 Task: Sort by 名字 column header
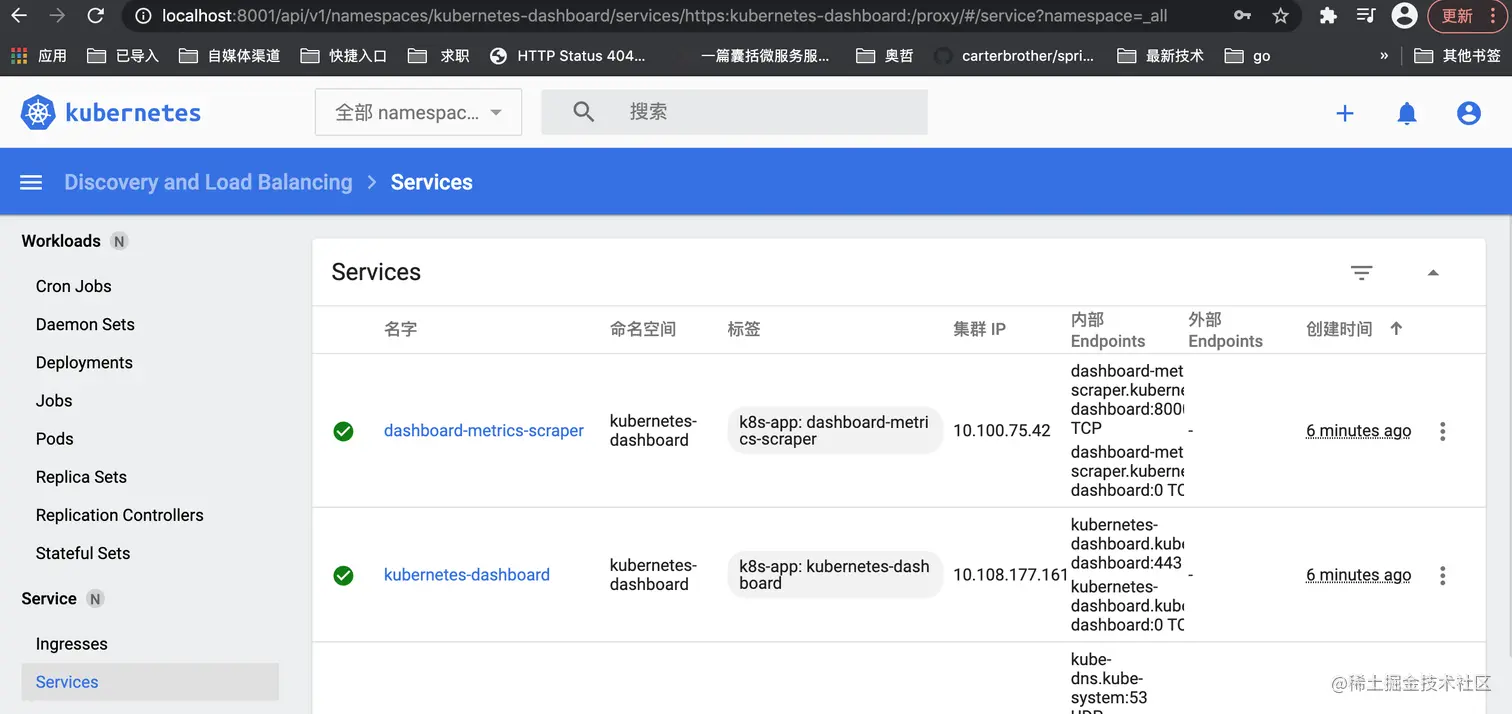[x=401, y=329]
